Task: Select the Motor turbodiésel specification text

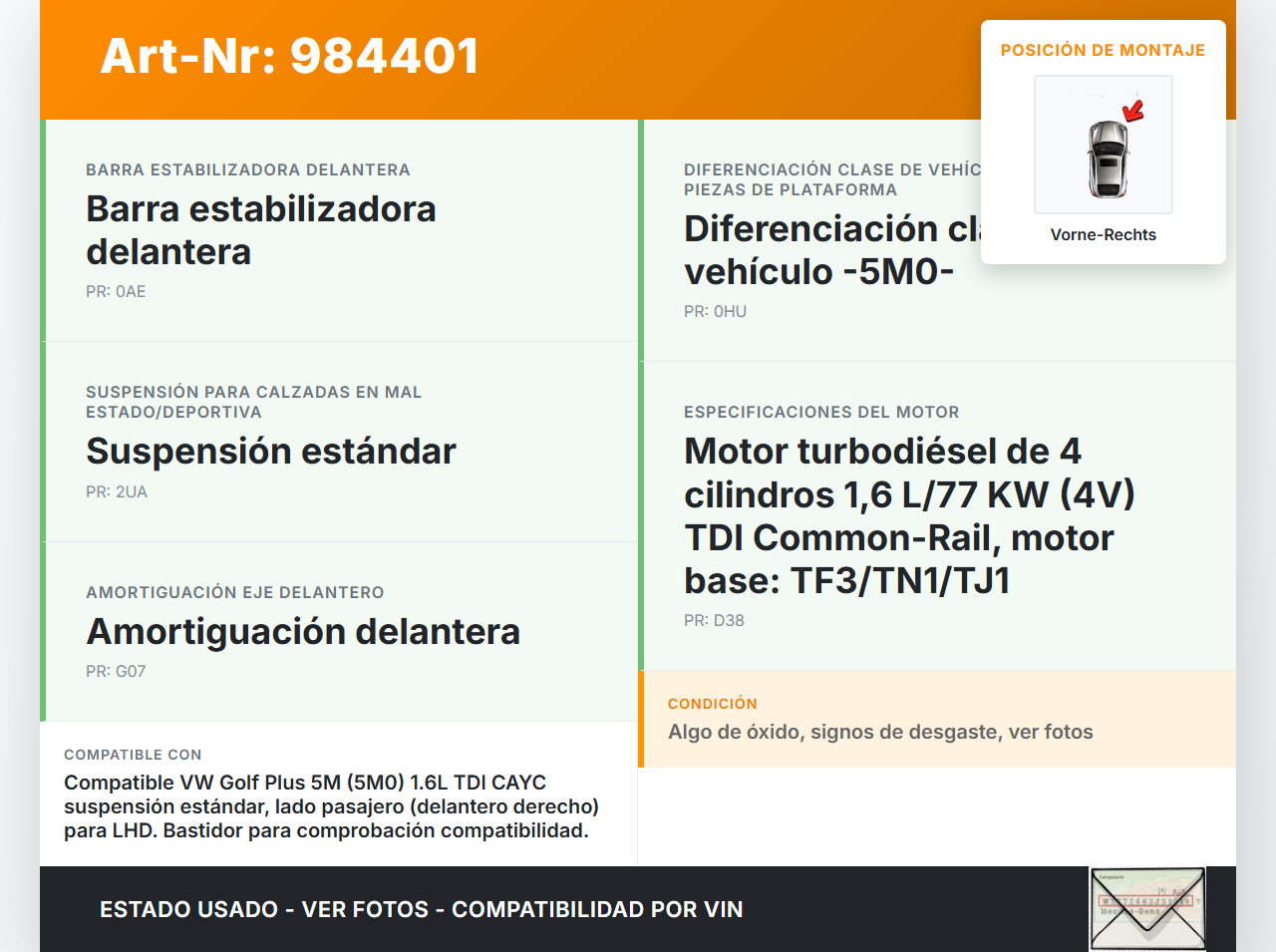Action: pos(909,515)
